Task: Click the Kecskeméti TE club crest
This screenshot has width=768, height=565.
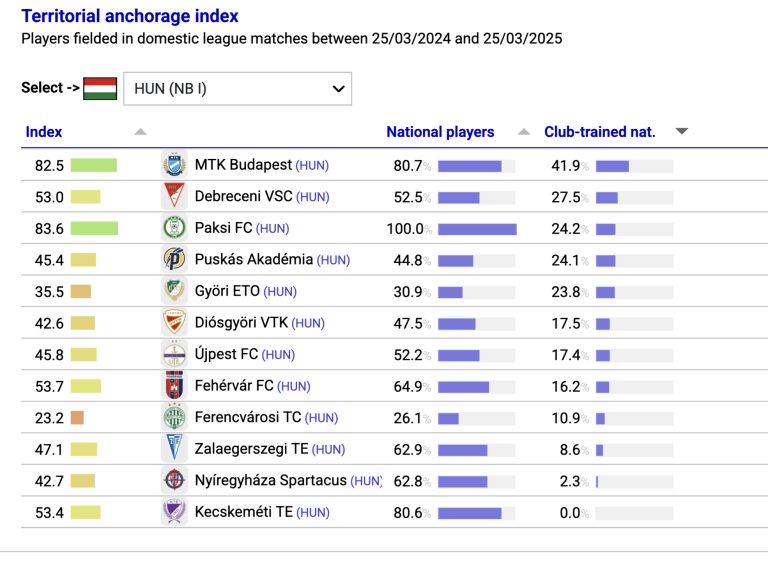Action: coord(174,512)
